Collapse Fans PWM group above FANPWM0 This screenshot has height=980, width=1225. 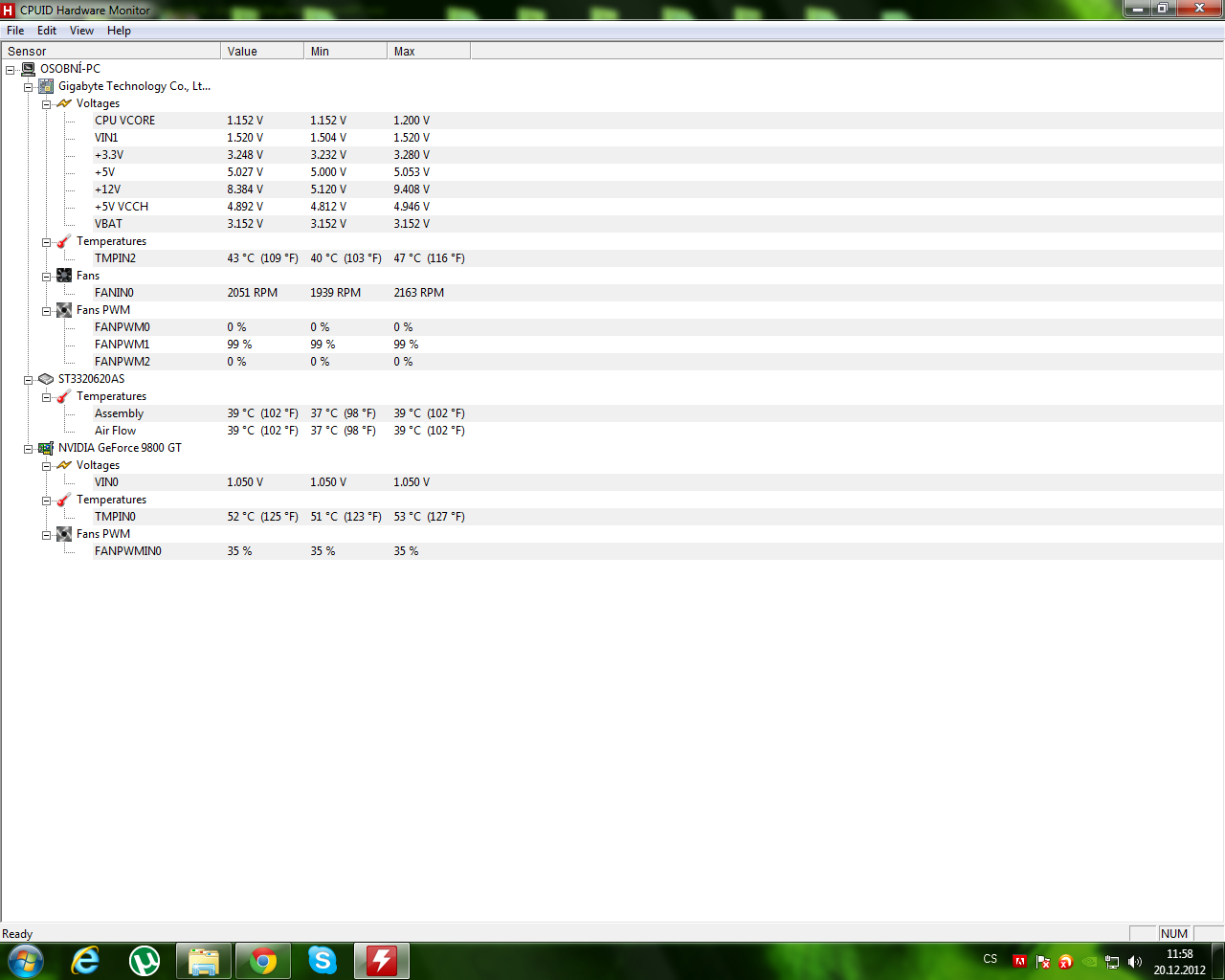click(x=47, y=311)
